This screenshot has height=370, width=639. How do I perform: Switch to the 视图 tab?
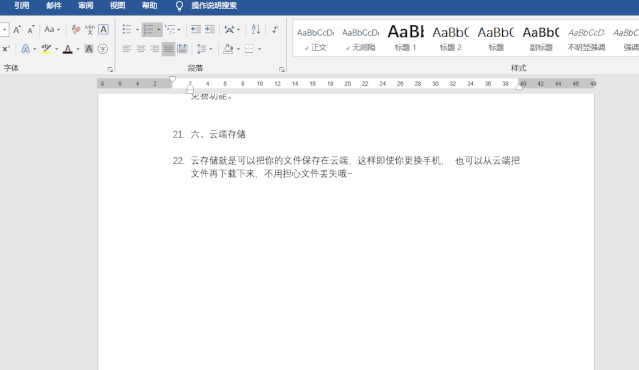click(x=117, y=6)
